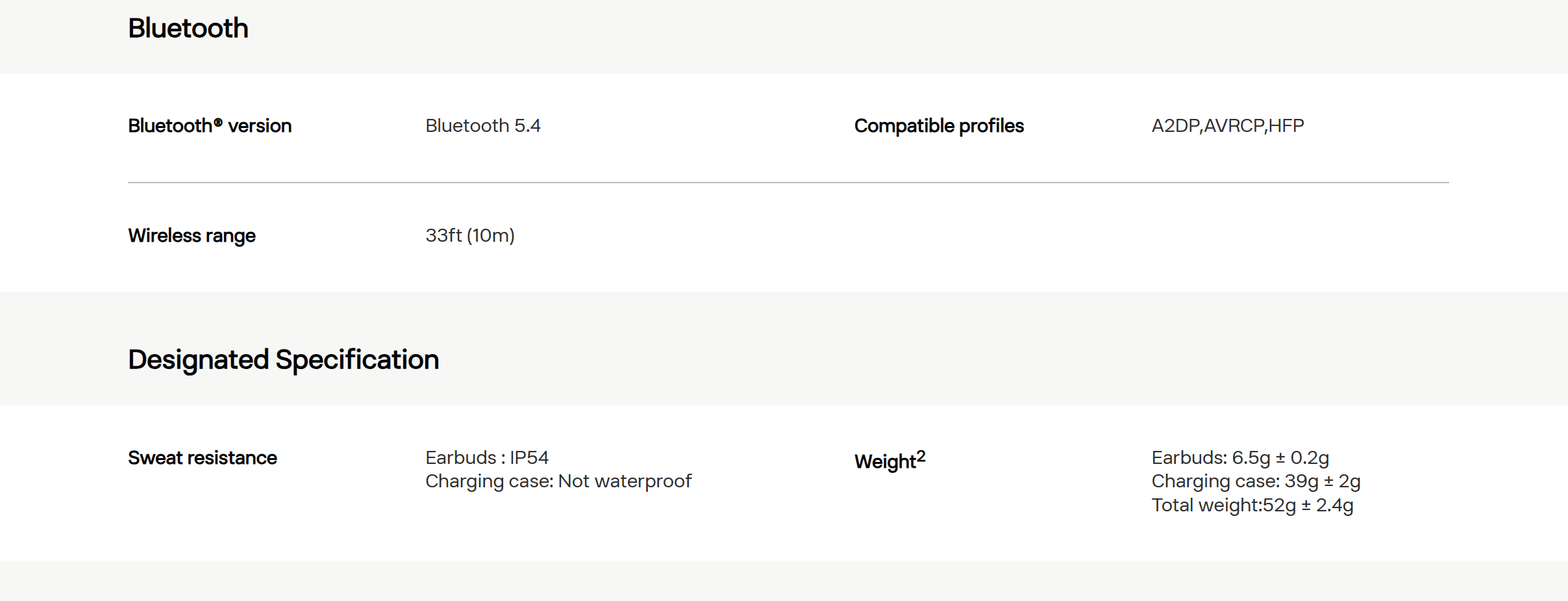Click the divider line above Wireless range
The width and height of the screenshot is (1568, 601).
(x=788, y=183)
